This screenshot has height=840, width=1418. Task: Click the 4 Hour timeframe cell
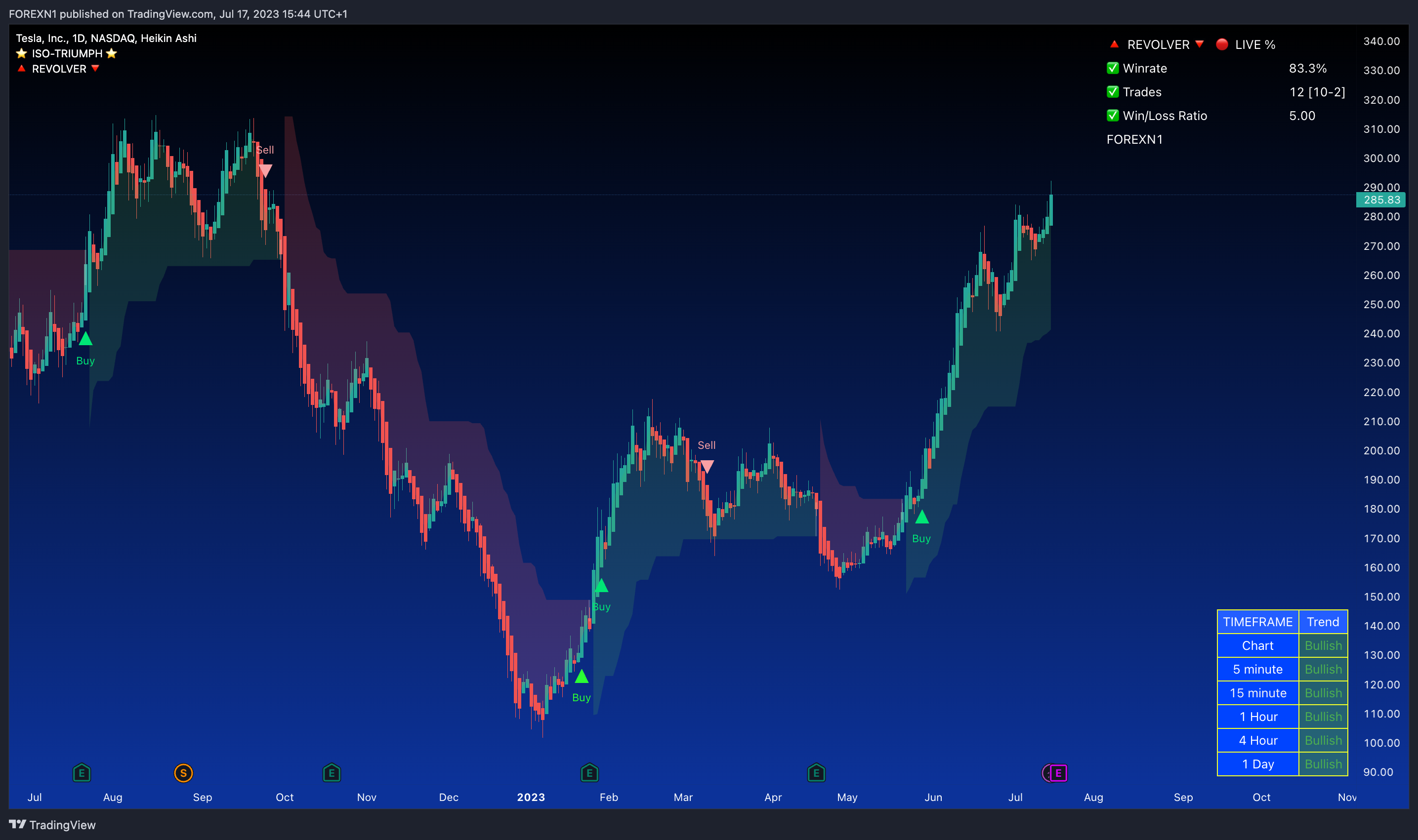[1258, 740]
